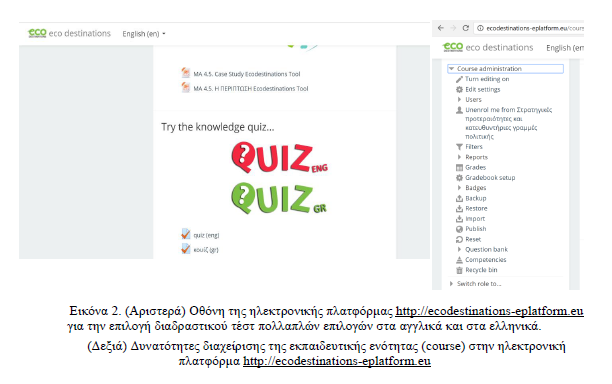The height and width of the screenshot is (384, 612).
Task: Open Recycle bin
Action: (481, 270)
